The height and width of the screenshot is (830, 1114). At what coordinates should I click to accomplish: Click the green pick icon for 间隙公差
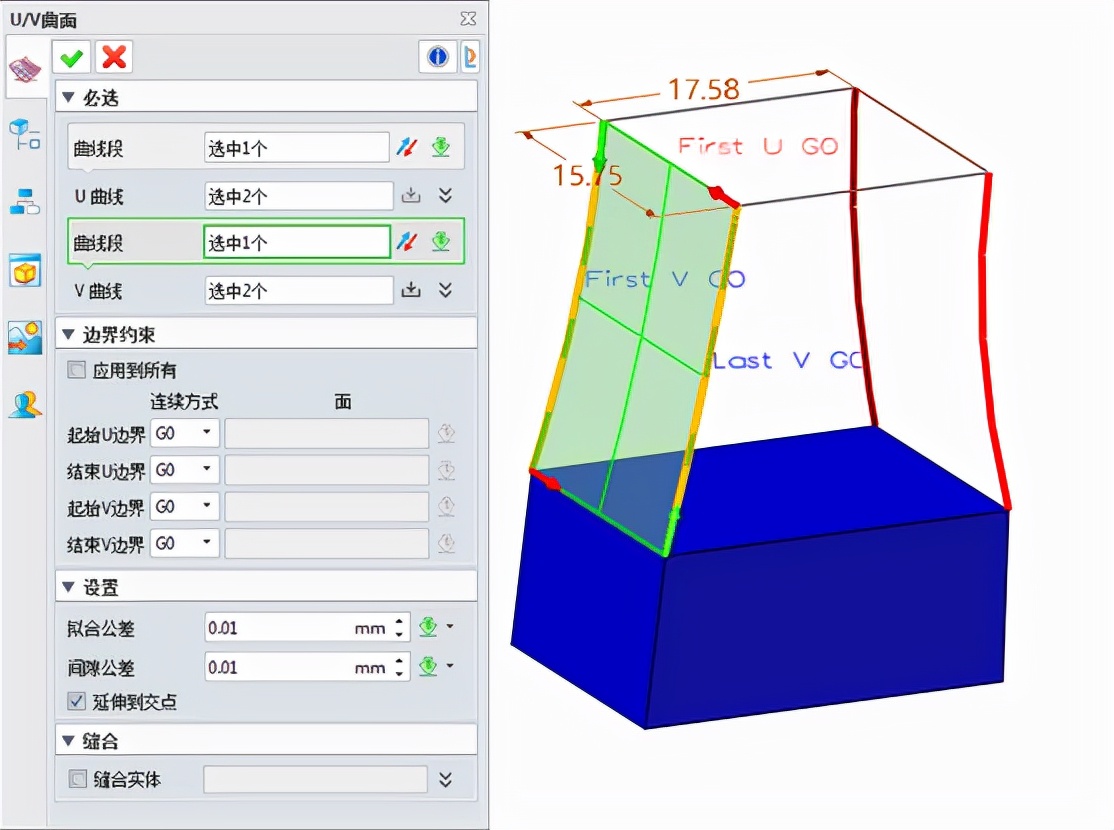tap(428, 667)
